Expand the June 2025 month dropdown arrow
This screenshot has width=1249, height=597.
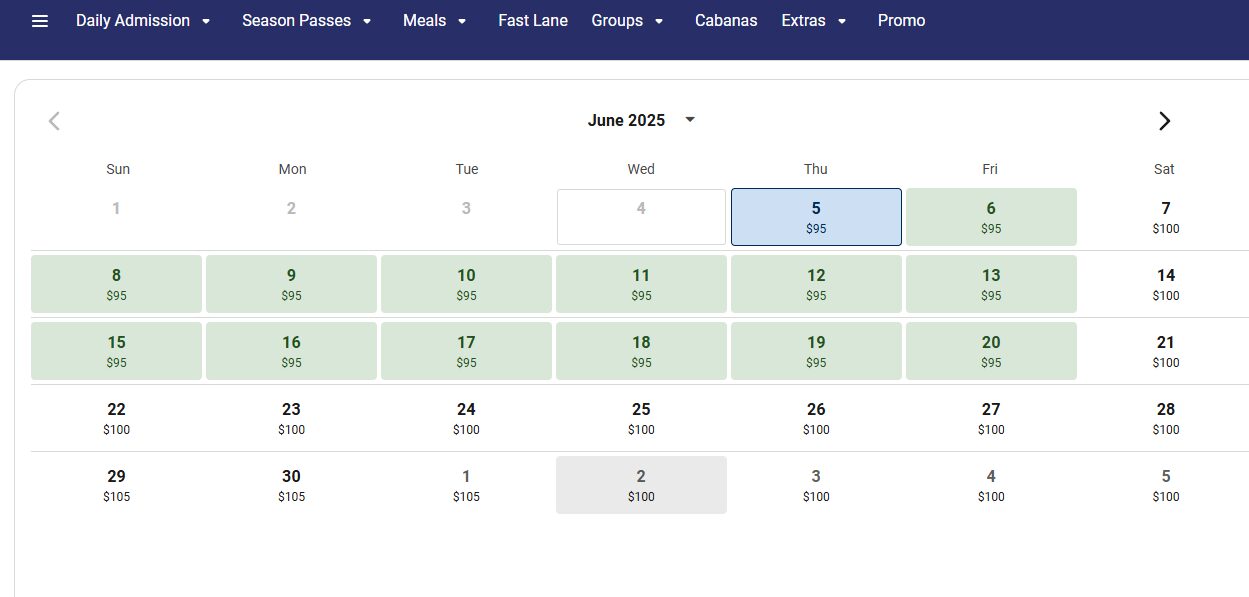(x=689, y=120)
